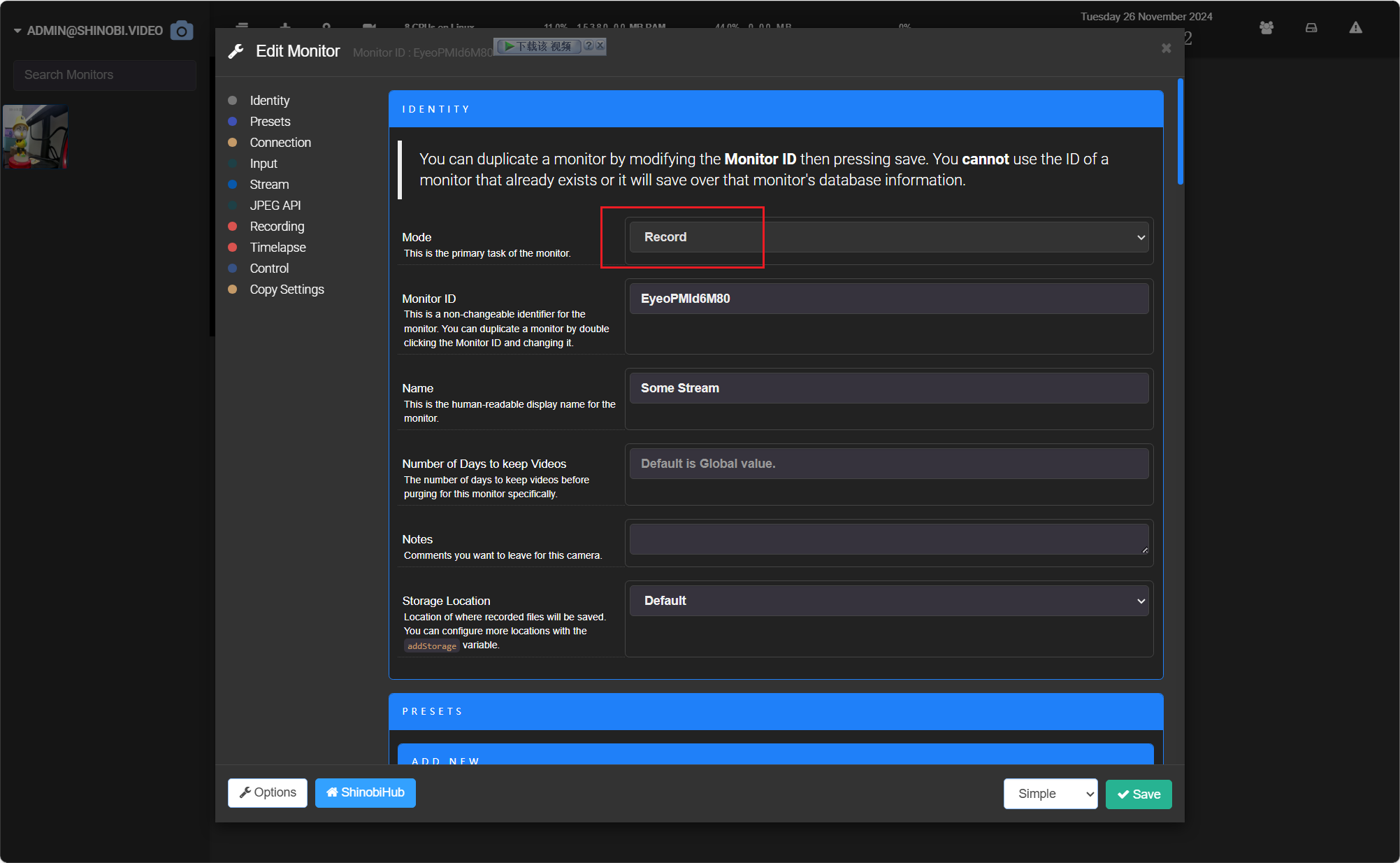Close the download video overlay bar

(600, 45)
